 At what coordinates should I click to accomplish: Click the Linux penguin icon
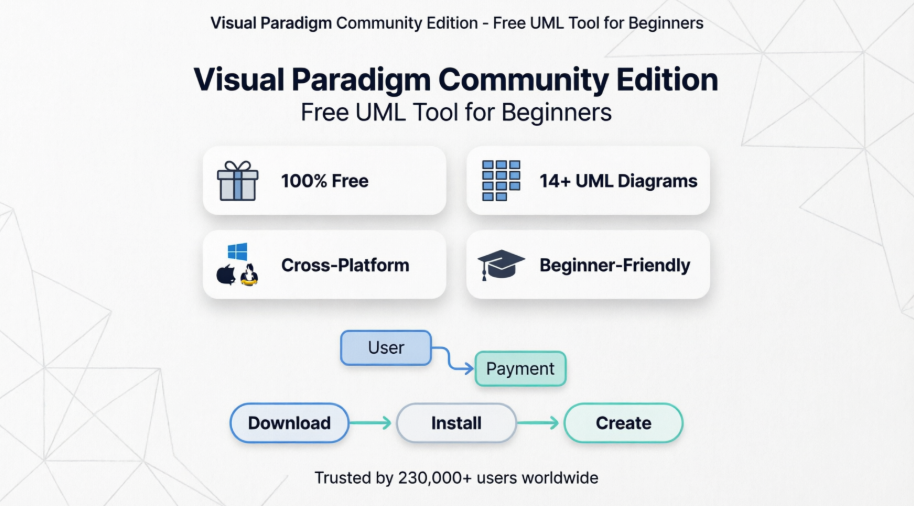click(249, 275)
